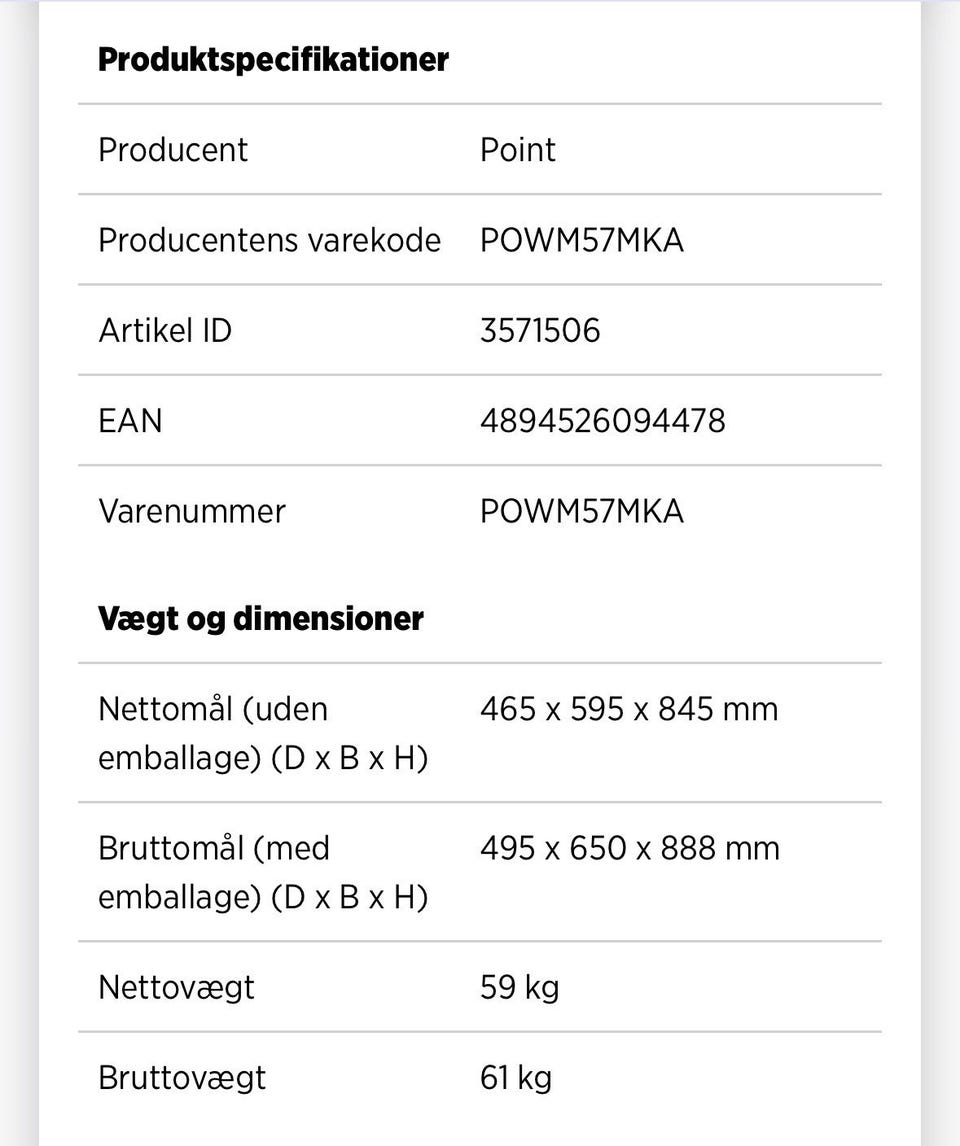Screen dimensions: 960x1146
Task: Click the 61 kg gross weight value
Action: point(515,1077)
